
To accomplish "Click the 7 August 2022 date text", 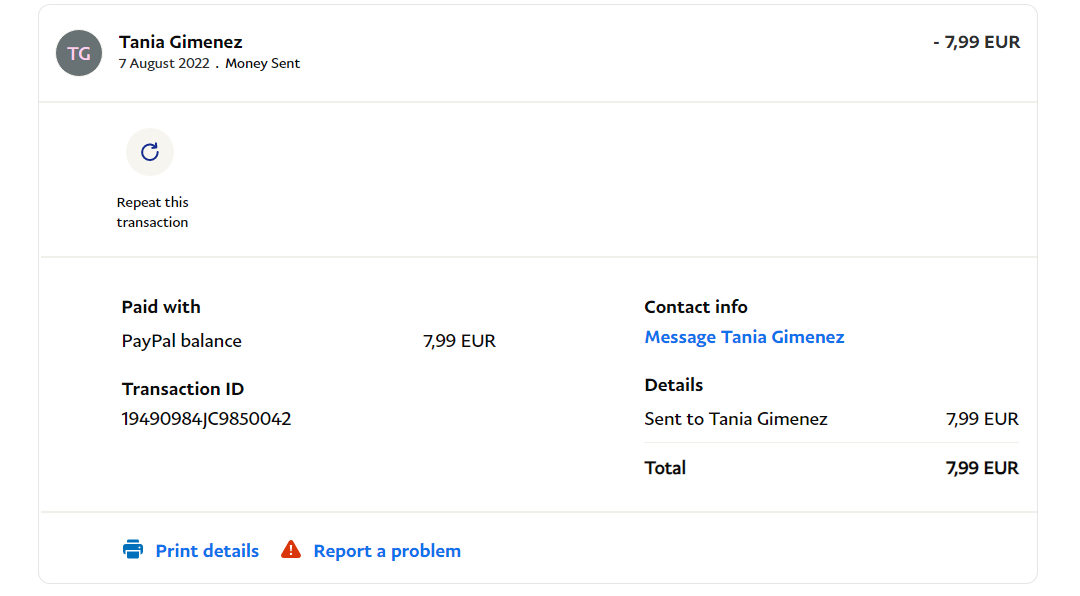I will tap(164, 64).
